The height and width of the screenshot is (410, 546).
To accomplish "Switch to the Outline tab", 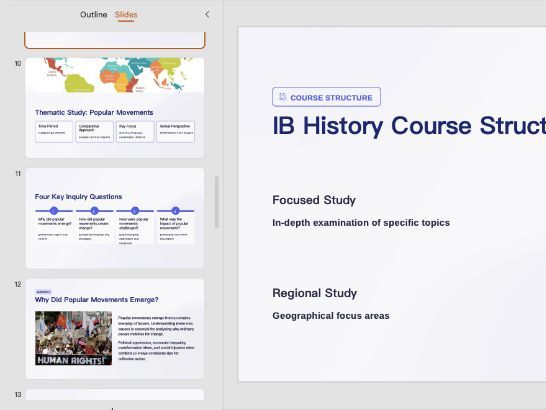I will click(93, 15).
